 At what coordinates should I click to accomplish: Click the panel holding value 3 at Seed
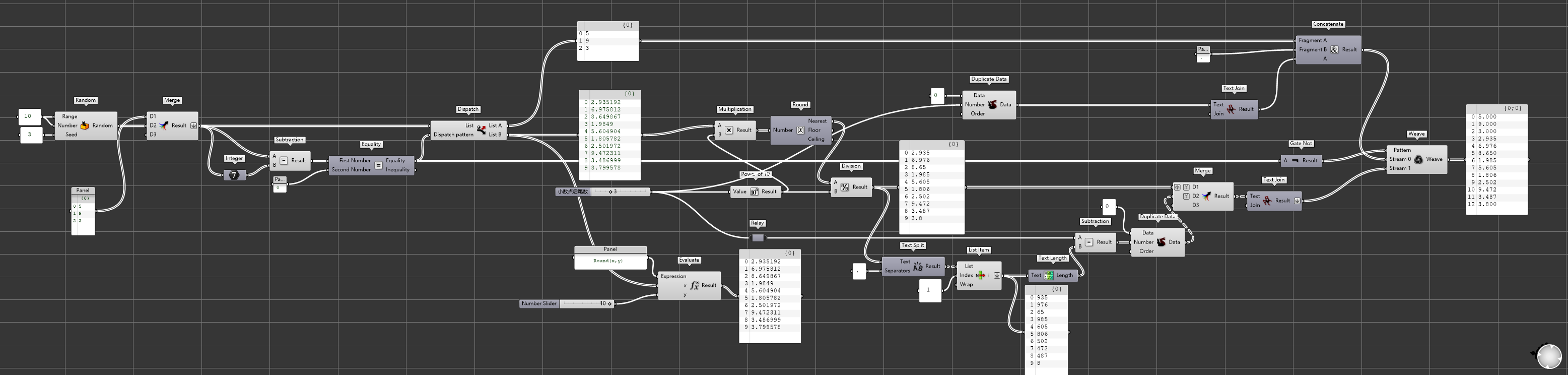[x=31, y=135]
